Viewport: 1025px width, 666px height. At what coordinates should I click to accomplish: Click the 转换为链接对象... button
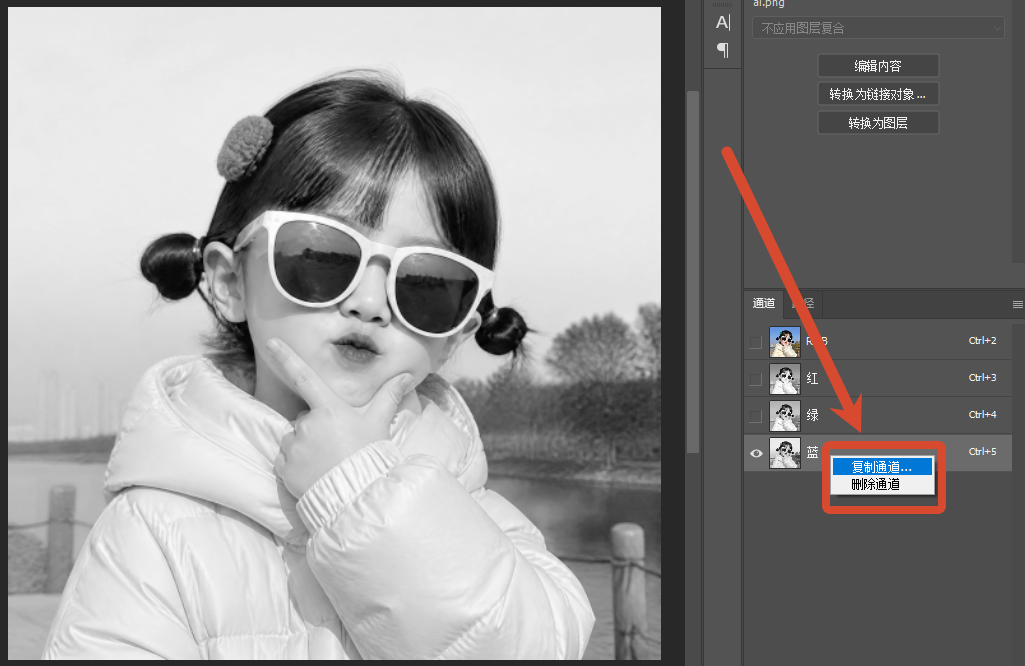tap(878, 94)
